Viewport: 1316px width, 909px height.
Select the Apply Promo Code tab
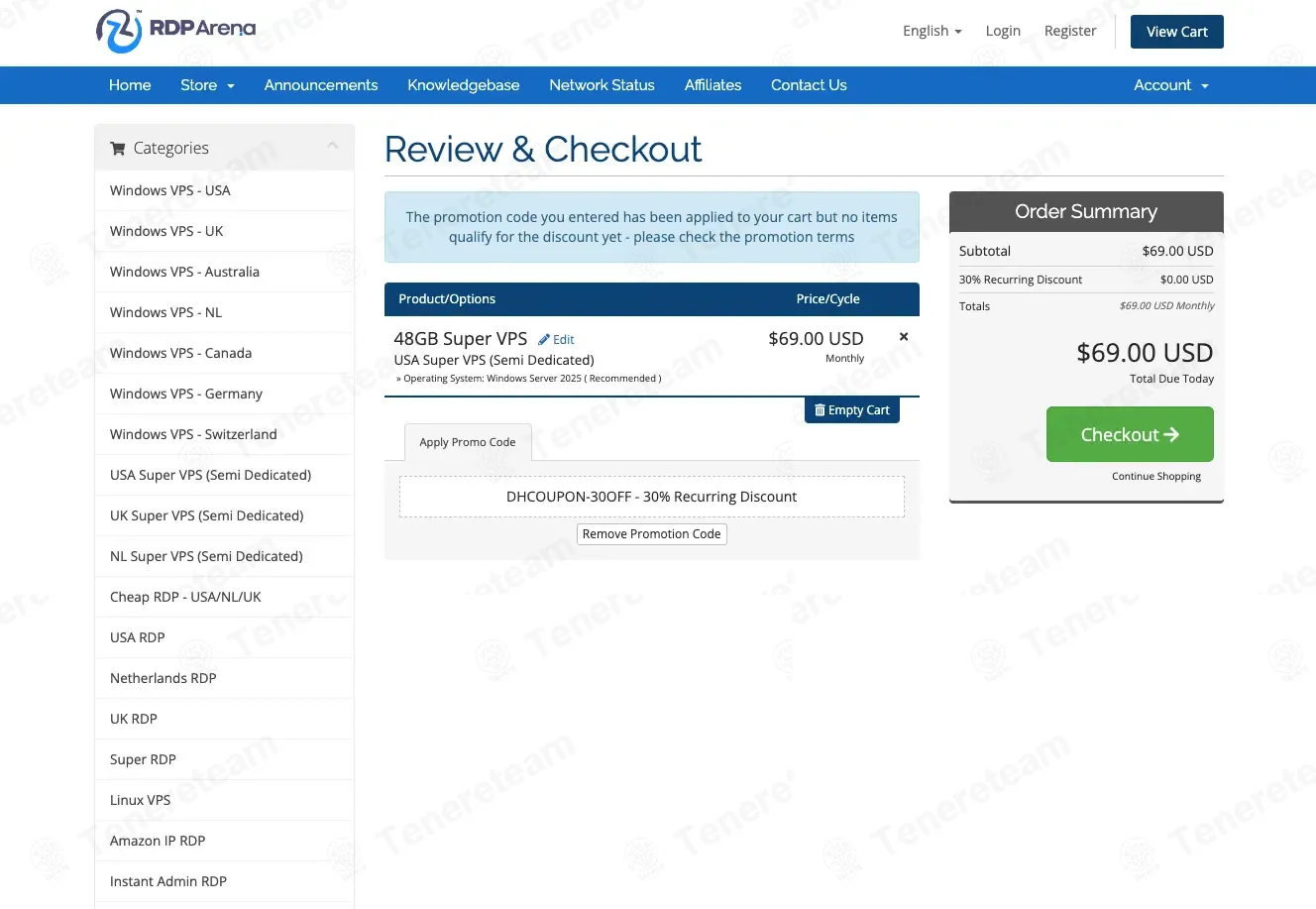pos(468,442)
